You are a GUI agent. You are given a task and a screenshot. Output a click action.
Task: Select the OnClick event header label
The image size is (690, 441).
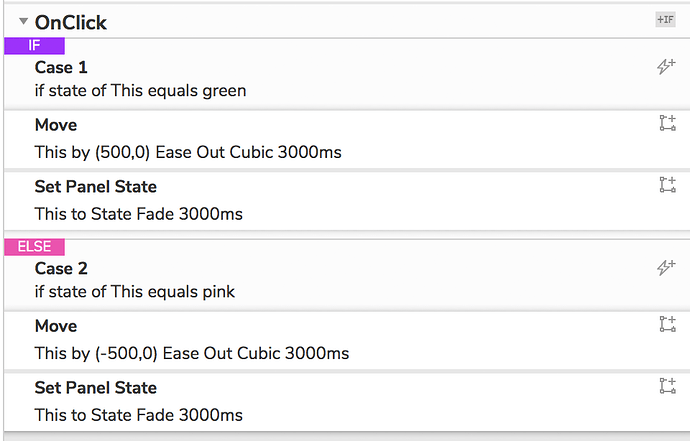pyautogui.click(x=70, y=21)
